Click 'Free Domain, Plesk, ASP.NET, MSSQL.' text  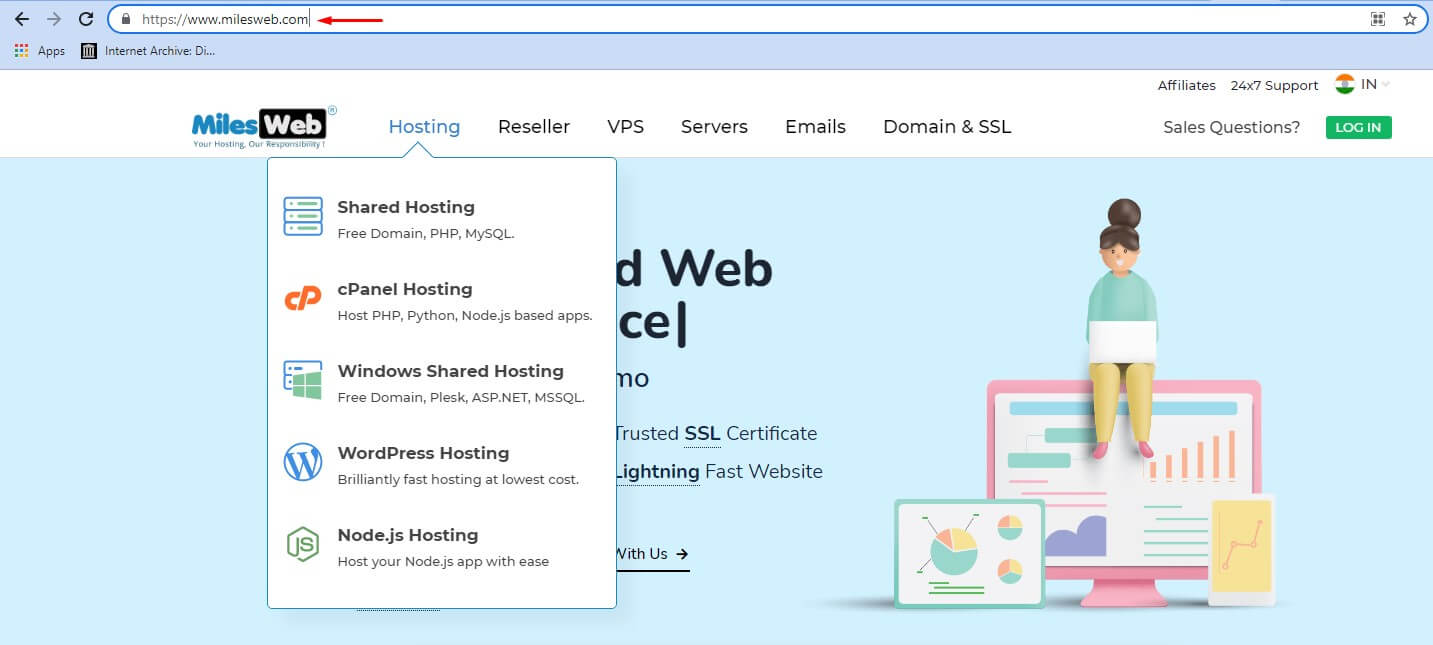[x=461, y=398]
